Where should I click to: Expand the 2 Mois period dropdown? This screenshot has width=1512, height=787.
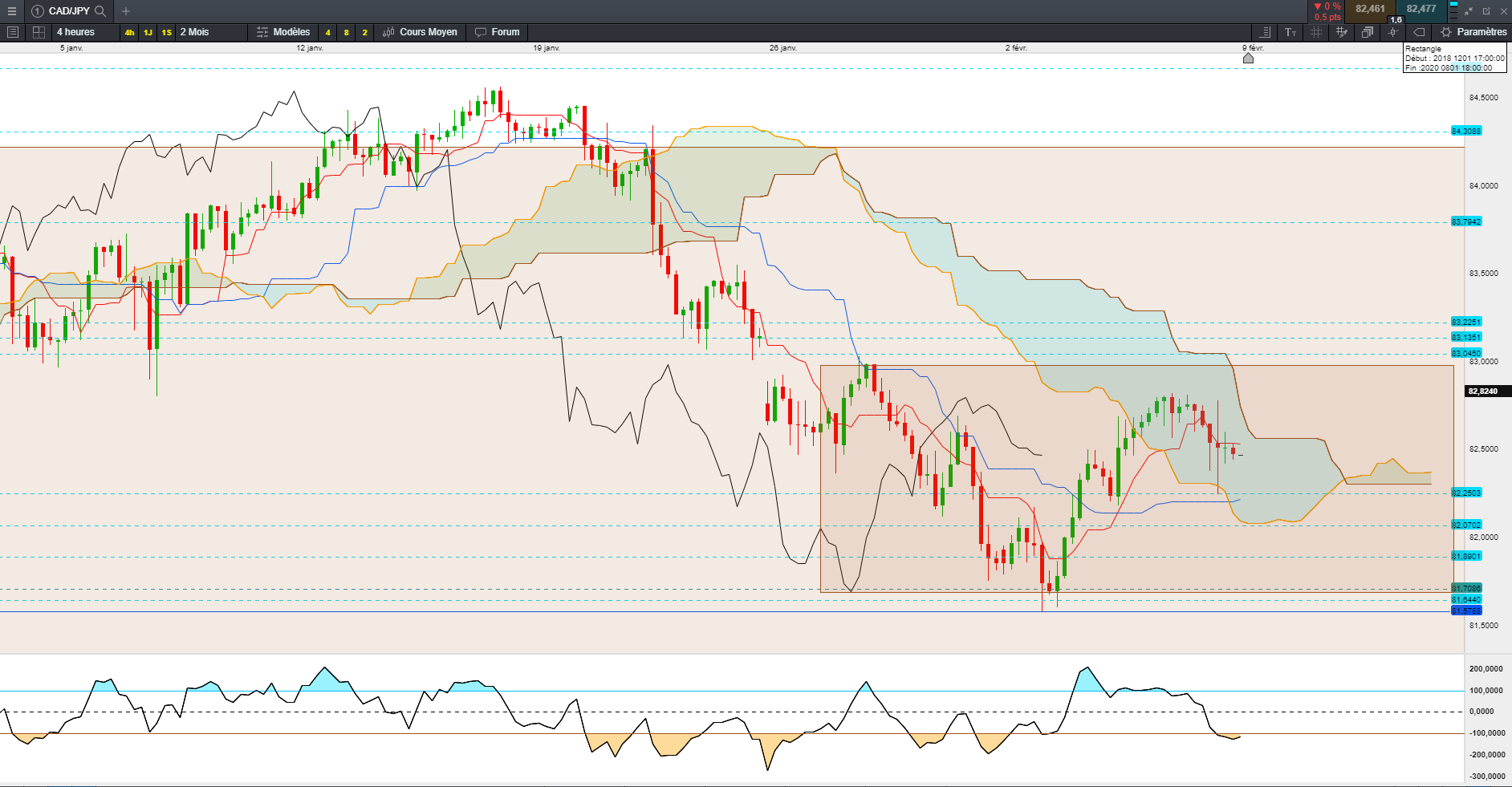[194, 32]
